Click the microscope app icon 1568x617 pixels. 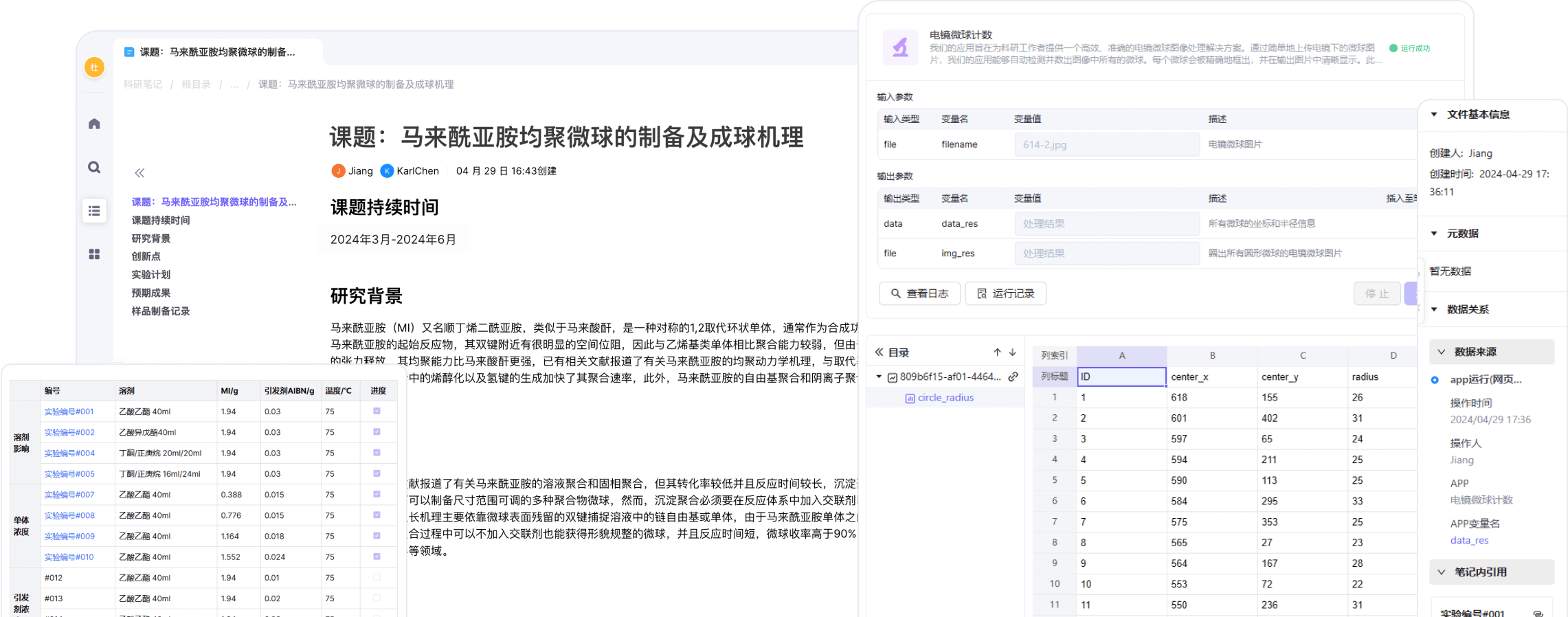point(900,47)
